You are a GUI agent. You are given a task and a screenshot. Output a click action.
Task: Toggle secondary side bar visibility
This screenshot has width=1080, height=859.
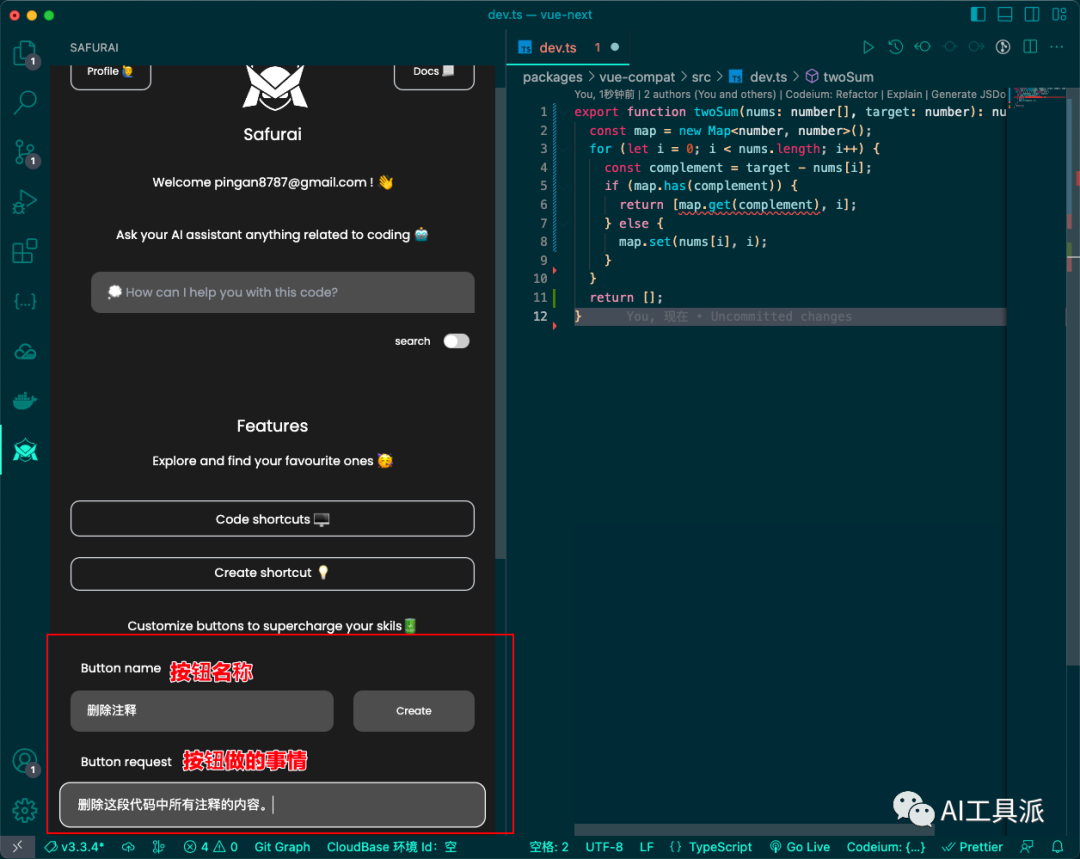tap(1032, 14)
